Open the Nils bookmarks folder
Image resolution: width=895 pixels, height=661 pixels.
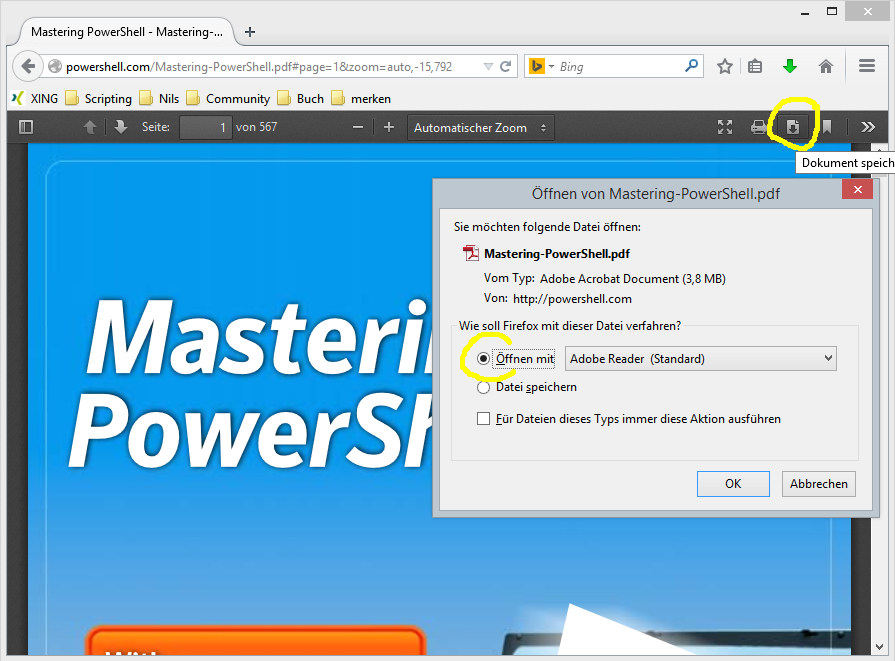(x=159, y=99)
